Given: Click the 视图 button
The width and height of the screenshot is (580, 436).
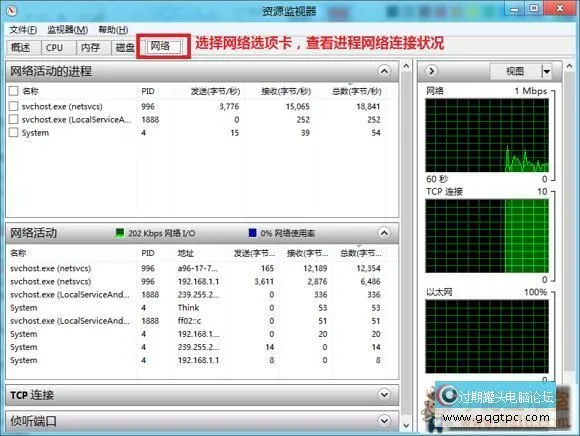Looking at the screenshot, I should pos(515,71).
